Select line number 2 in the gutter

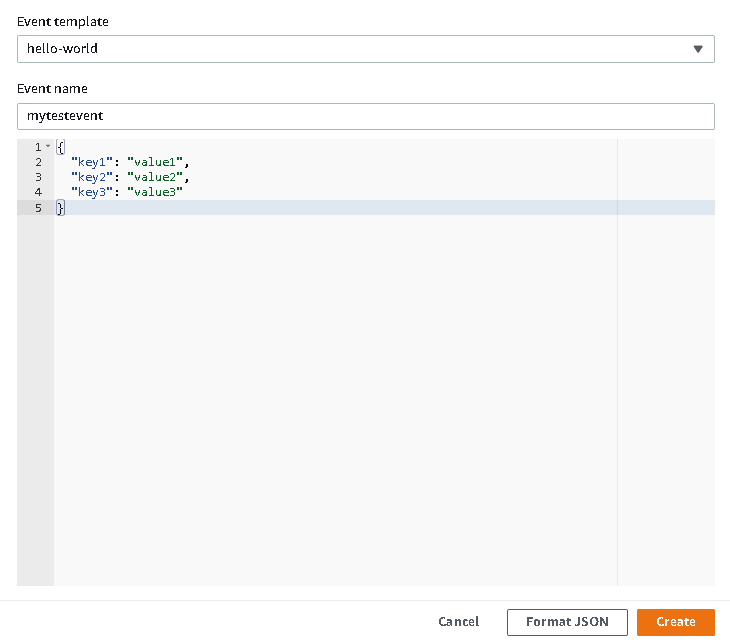click(38, 162)
